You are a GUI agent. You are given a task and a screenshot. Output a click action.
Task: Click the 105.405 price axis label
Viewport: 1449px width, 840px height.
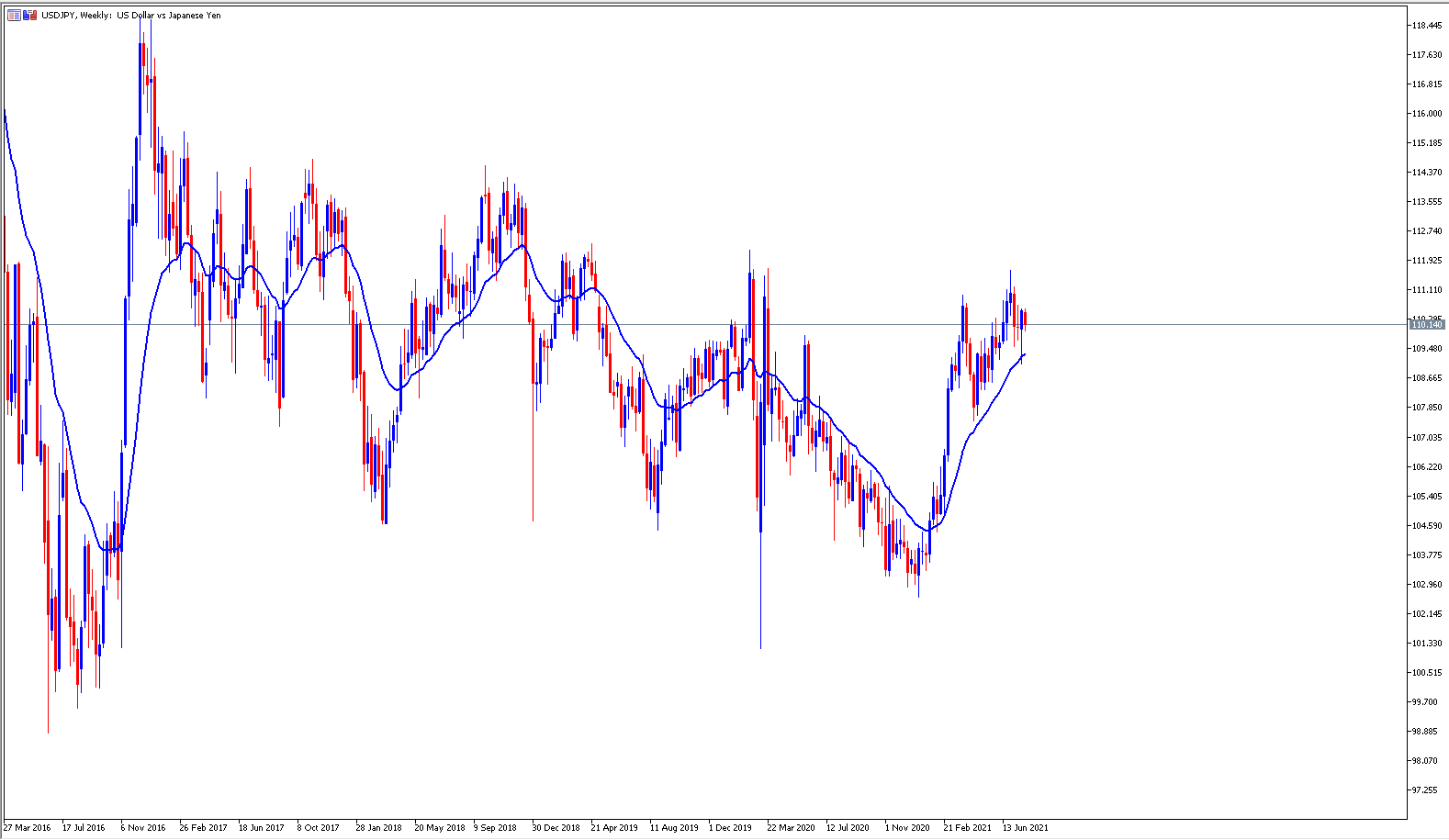1426,497
